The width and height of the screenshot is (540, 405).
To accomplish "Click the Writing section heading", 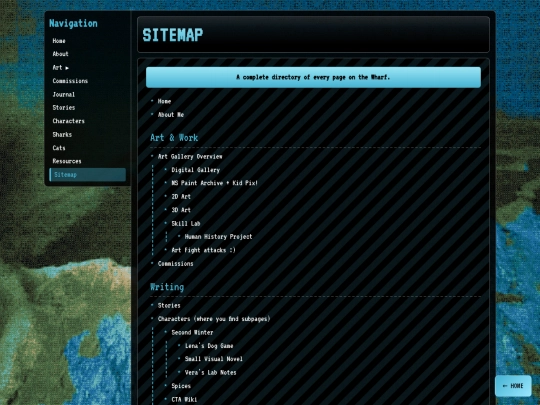I will point(167,287).
